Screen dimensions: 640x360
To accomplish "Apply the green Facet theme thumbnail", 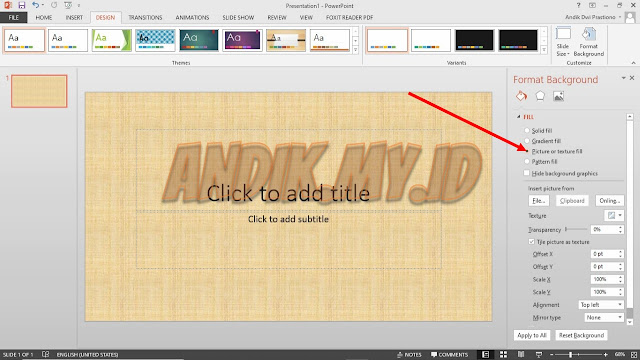I will pos(111,40).
